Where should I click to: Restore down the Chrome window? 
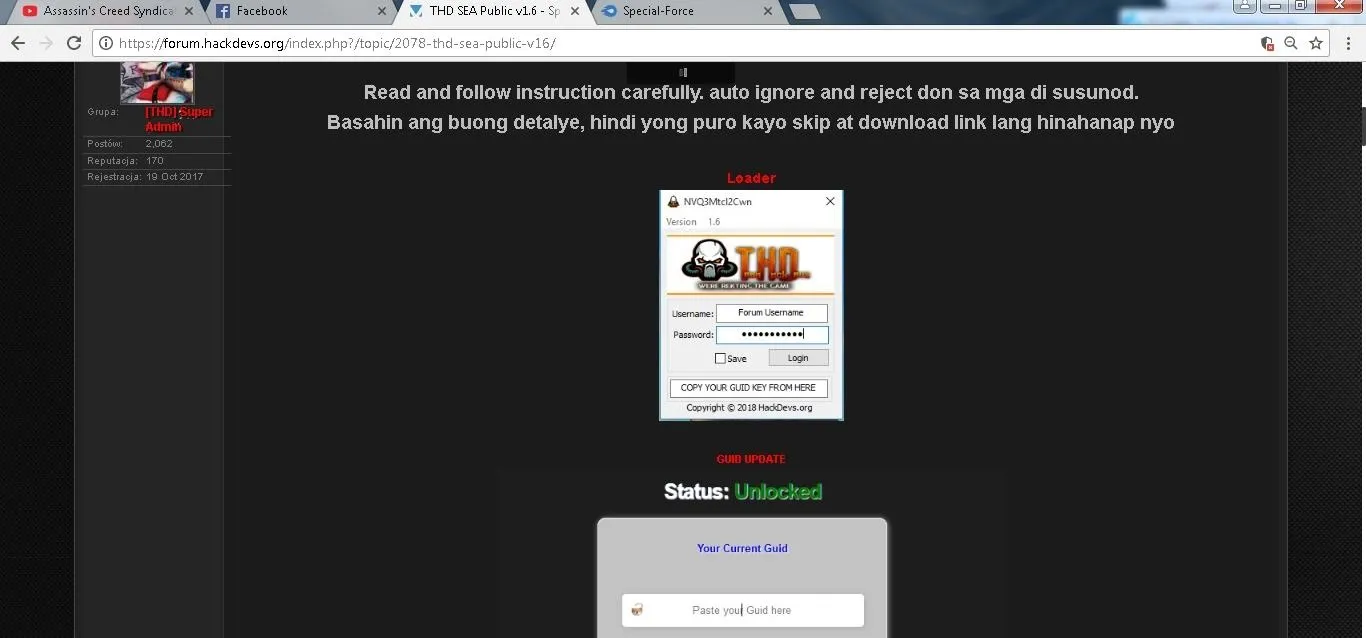point(1301,5)
